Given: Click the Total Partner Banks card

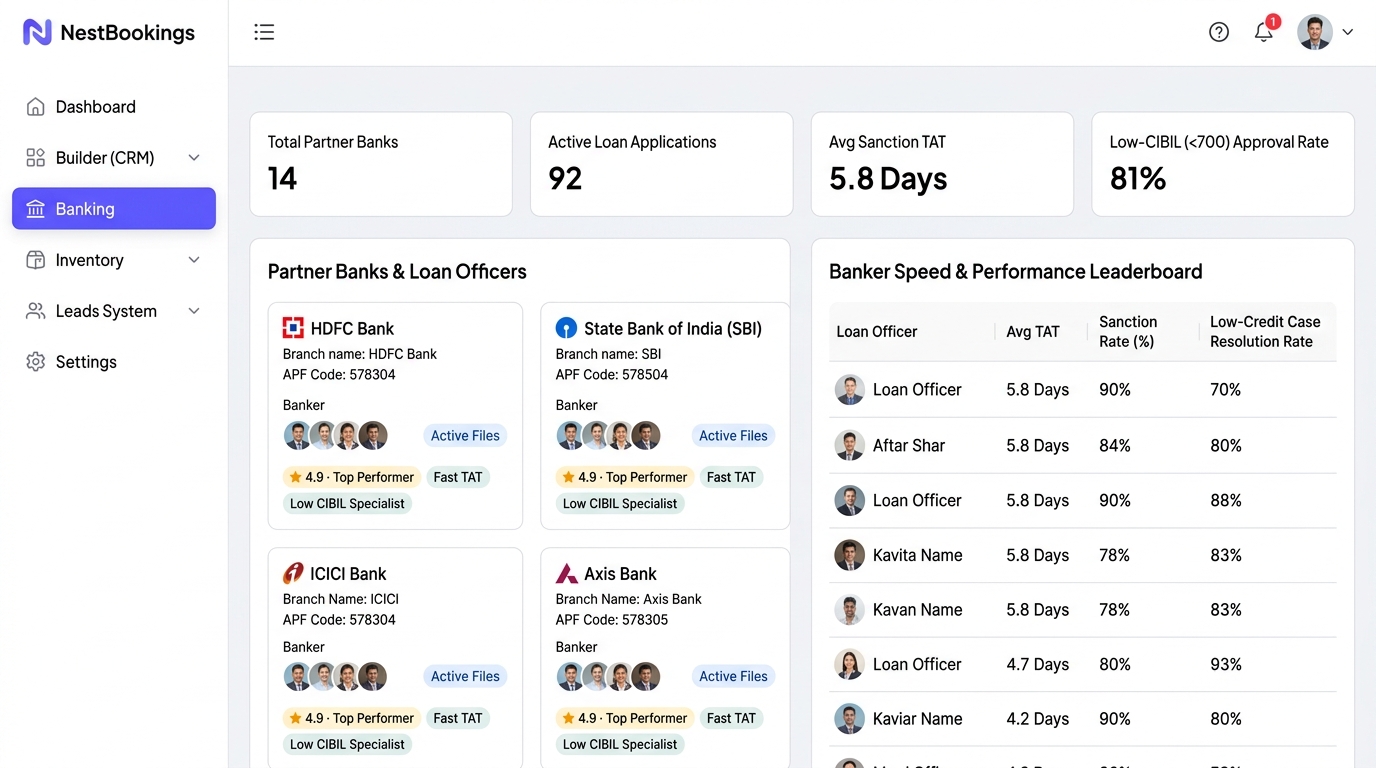Looking at the screenshot, I should (x=381, y=164).
